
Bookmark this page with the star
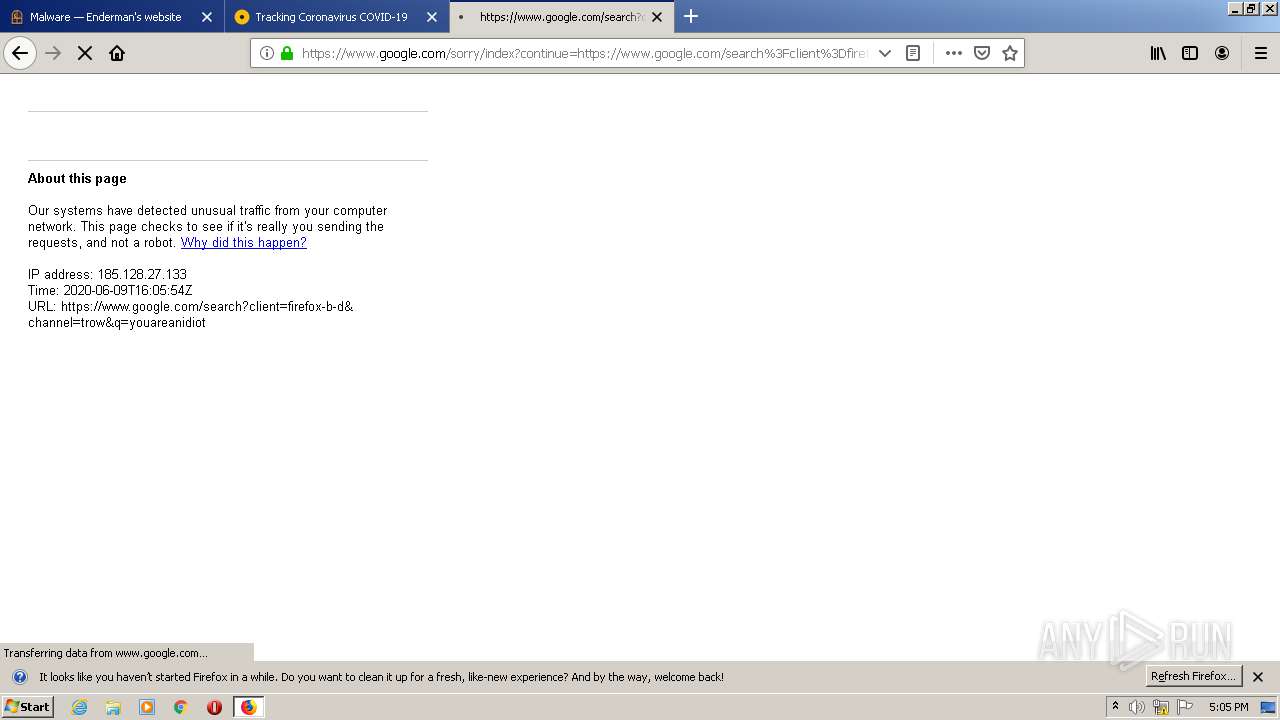(x=1010, y=53)
